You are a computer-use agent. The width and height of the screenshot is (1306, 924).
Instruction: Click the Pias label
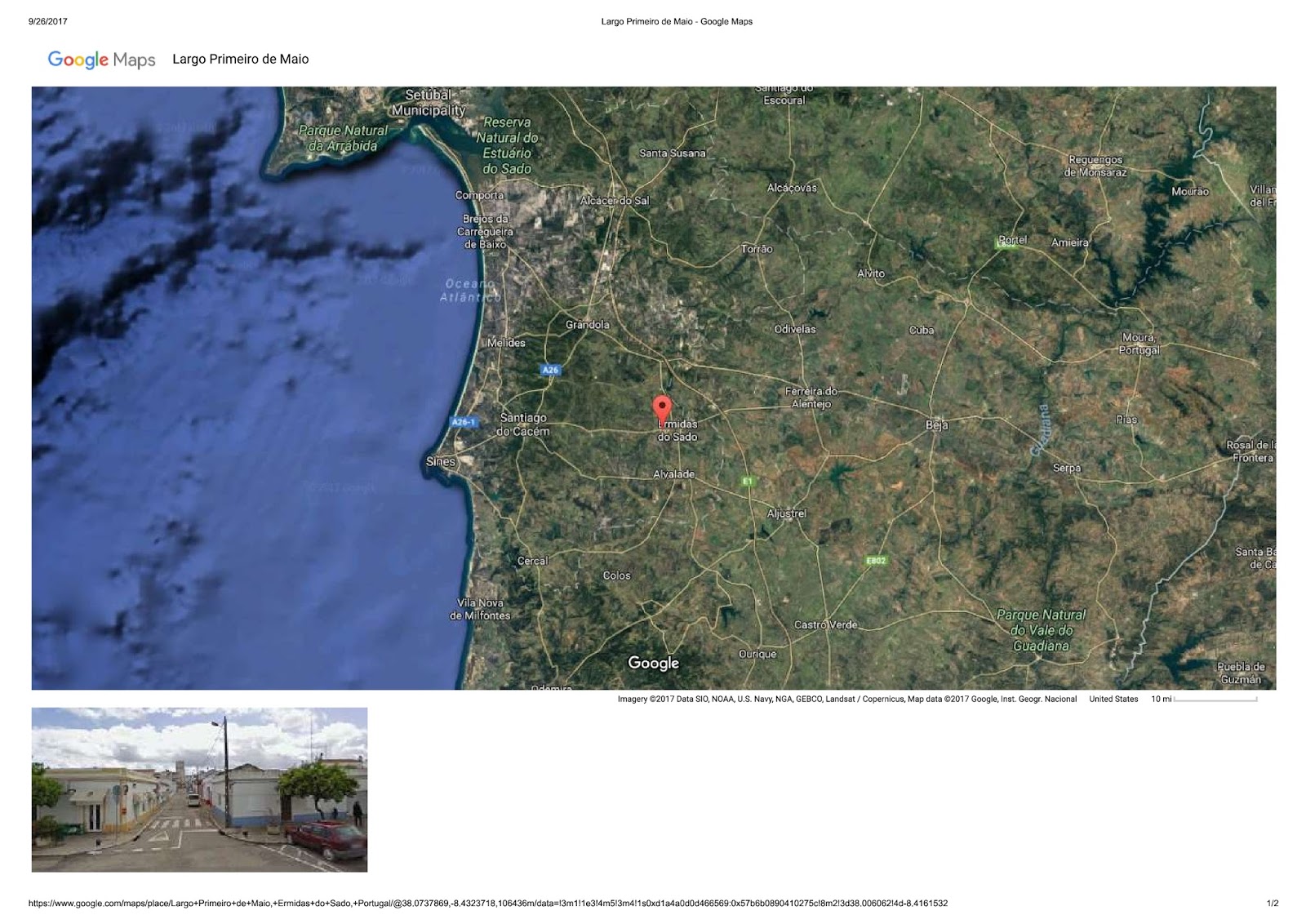(x=1127, y=420)
